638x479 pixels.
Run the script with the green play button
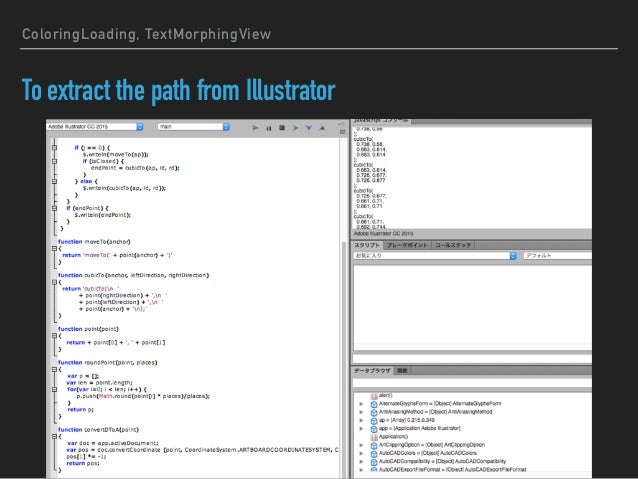(x=255, y=127)
